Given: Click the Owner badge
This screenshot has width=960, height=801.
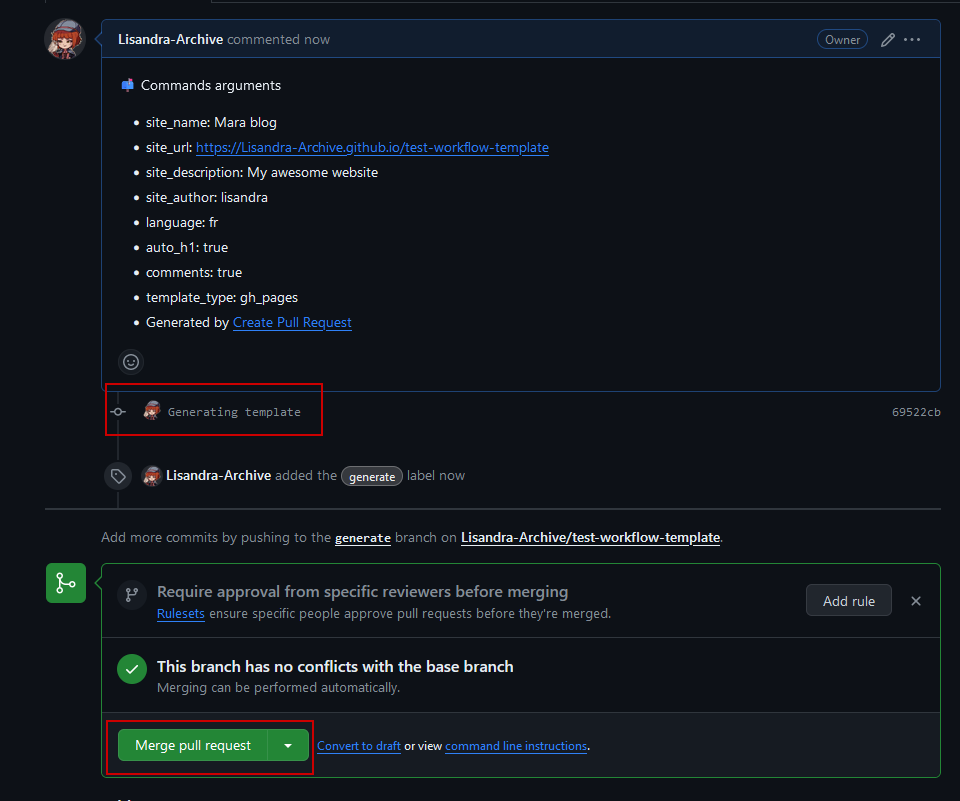Looking at the screenshot, I should [x=842, y=40].
